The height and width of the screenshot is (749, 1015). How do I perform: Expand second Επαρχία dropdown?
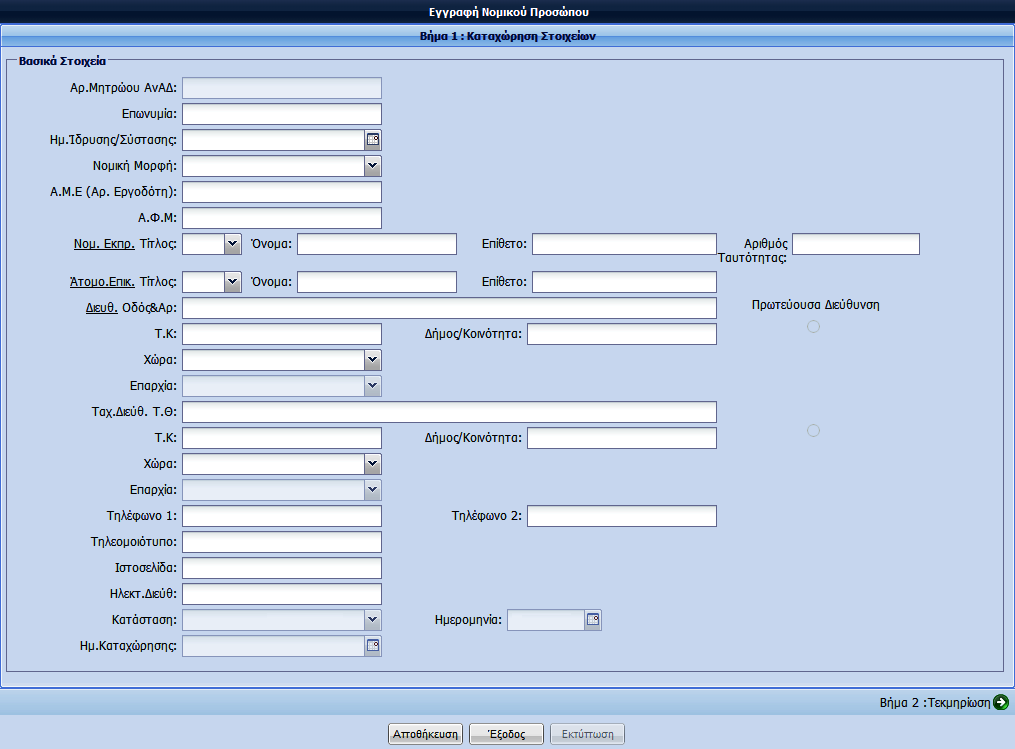pyautogui.click(x=372, y=490)
